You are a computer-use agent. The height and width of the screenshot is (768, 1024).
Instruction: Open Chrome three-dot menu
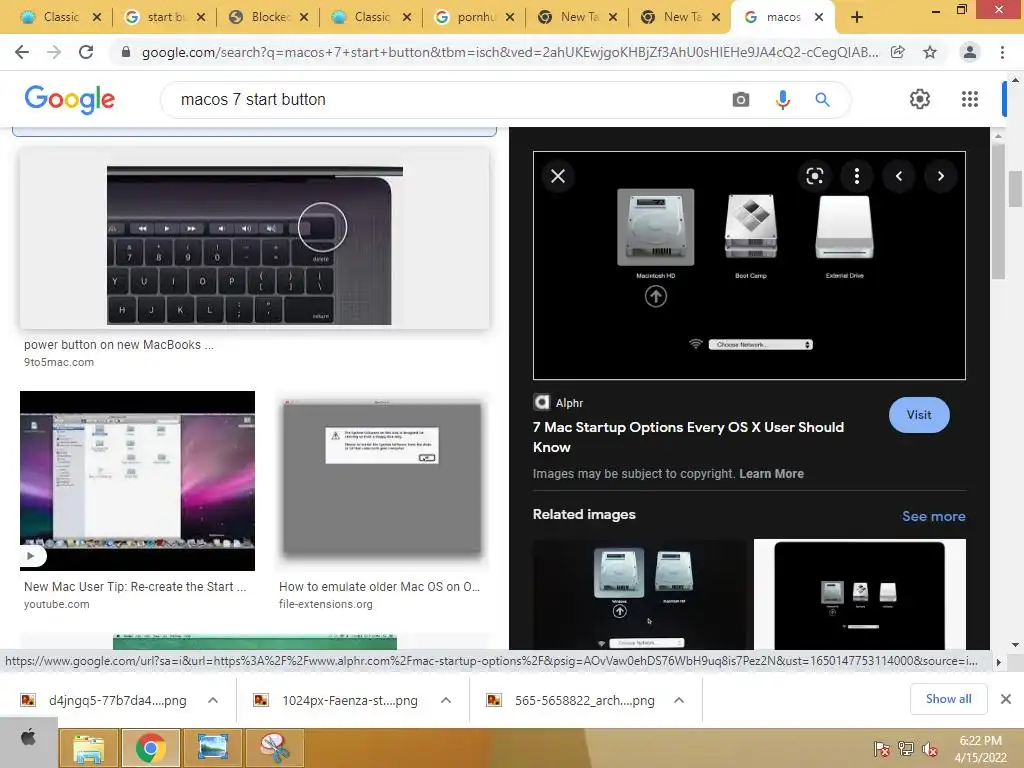(1002, 52)
